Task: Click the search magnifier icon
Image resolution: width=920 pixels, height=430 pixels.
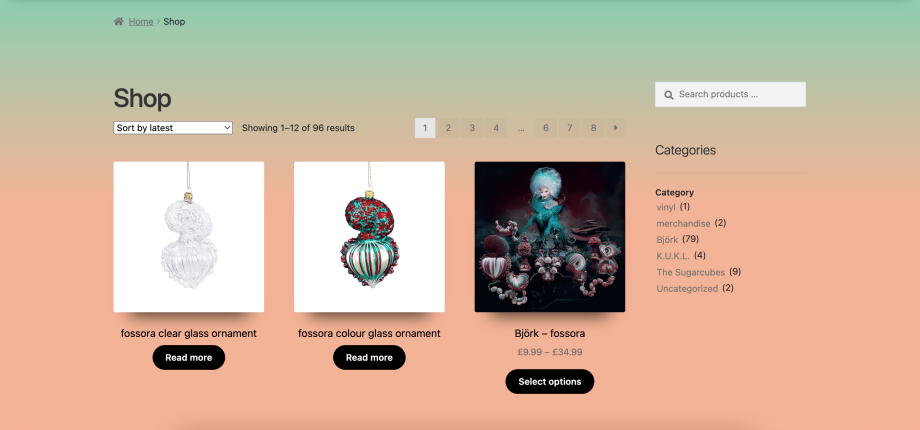Action: (668, 94)
